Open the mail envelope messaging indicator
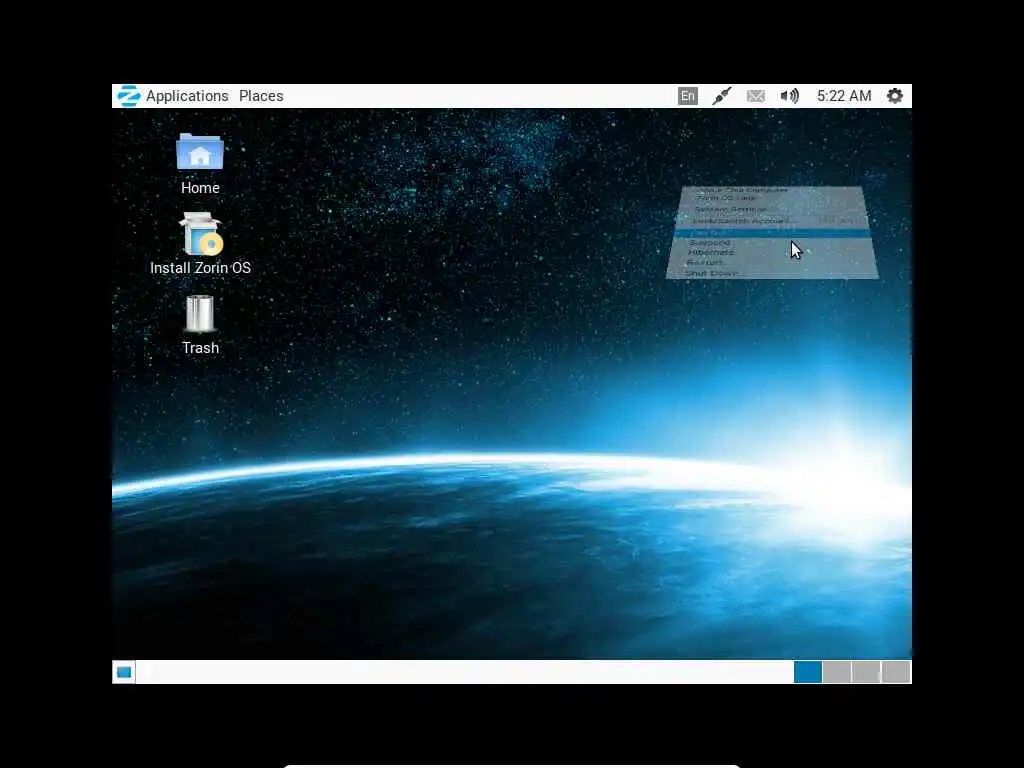 click(x=756, y=96)
